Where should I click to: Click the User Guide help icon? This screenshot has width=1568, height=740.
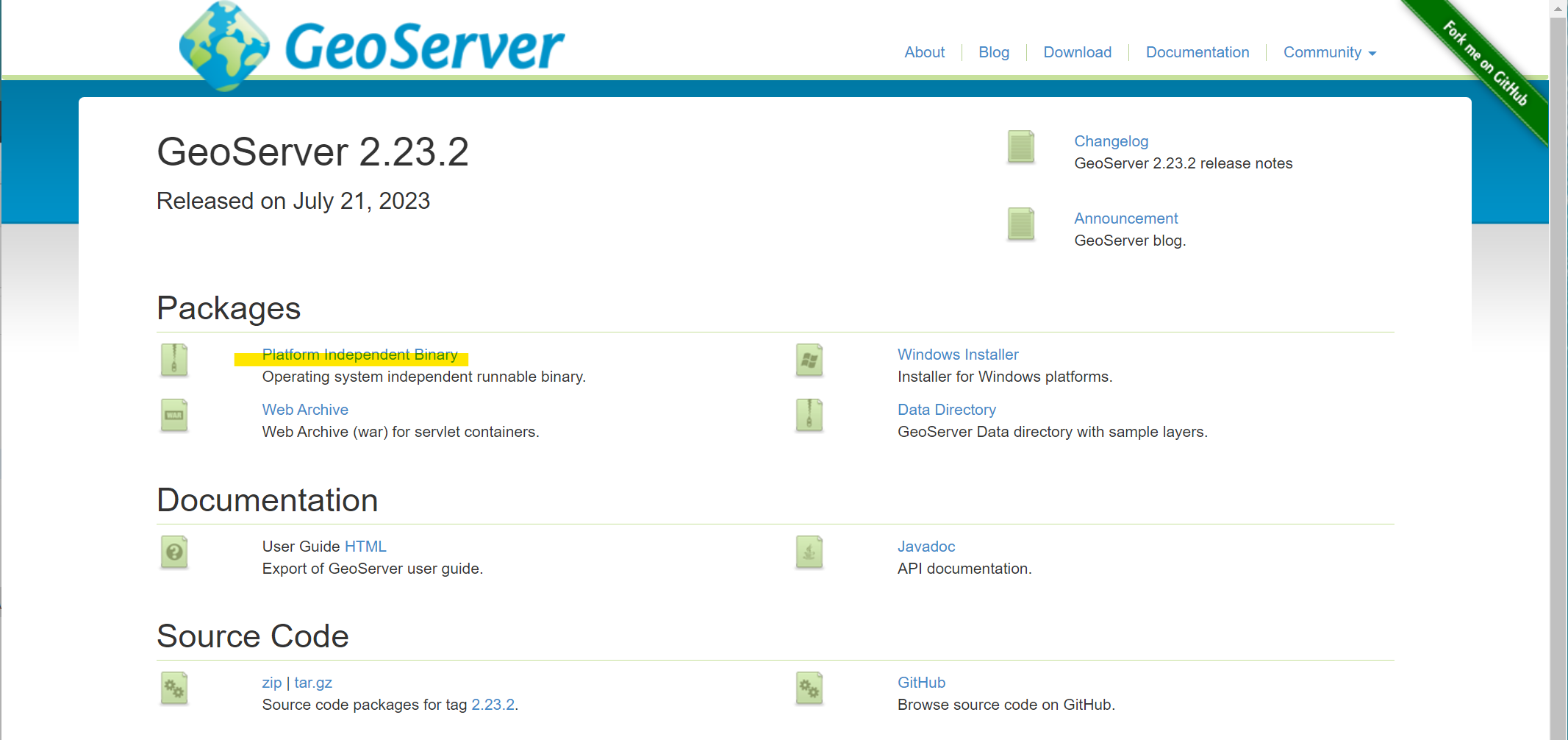[x=174, y=552]
